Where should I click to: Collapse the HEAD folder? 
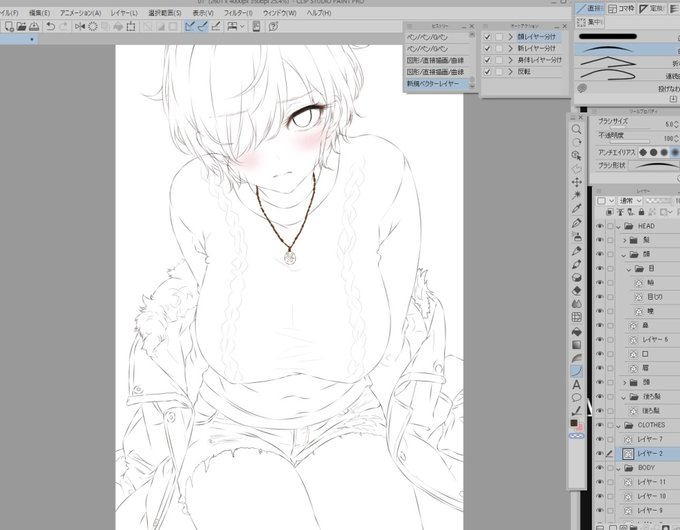(x=619, y=226)
